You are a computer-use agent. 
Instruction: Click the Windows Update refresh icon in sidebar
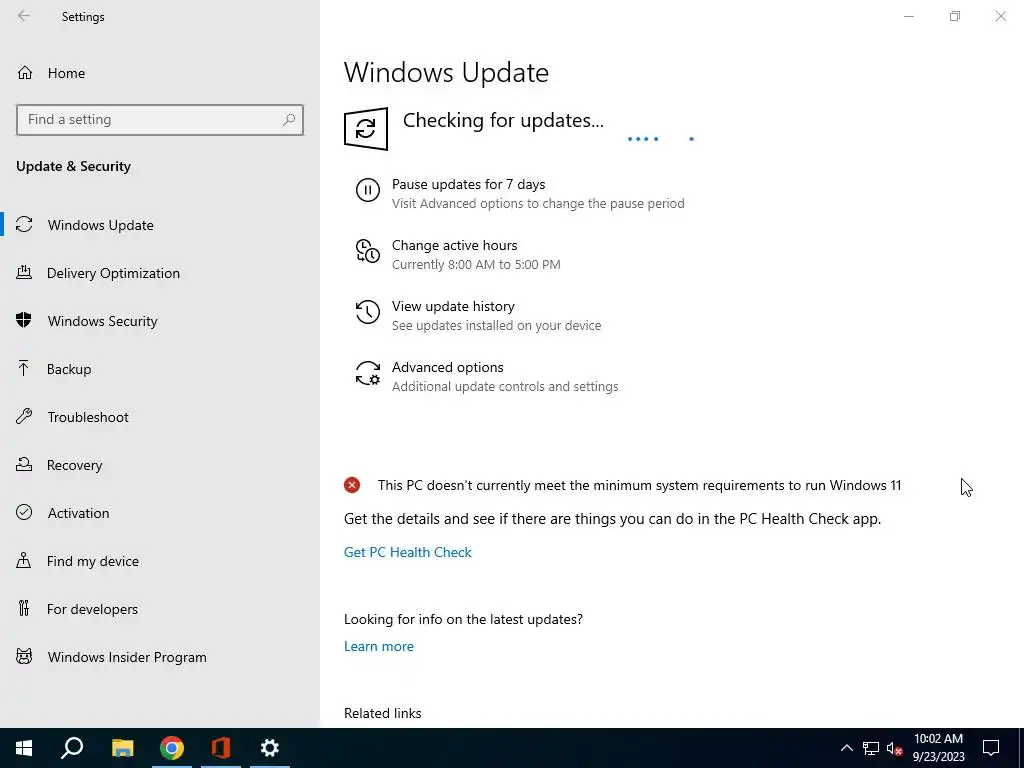[24, 225]
